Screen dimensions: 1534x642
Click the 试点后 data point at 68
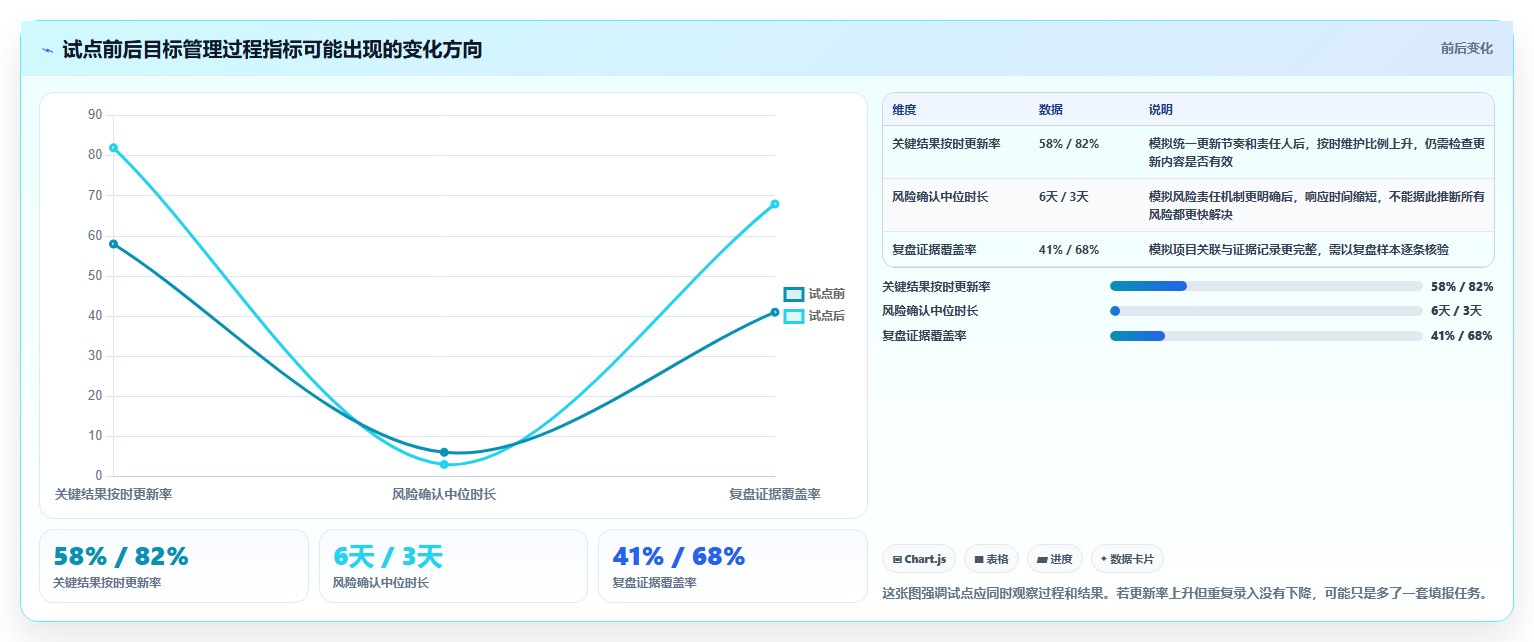click(775, 204)
